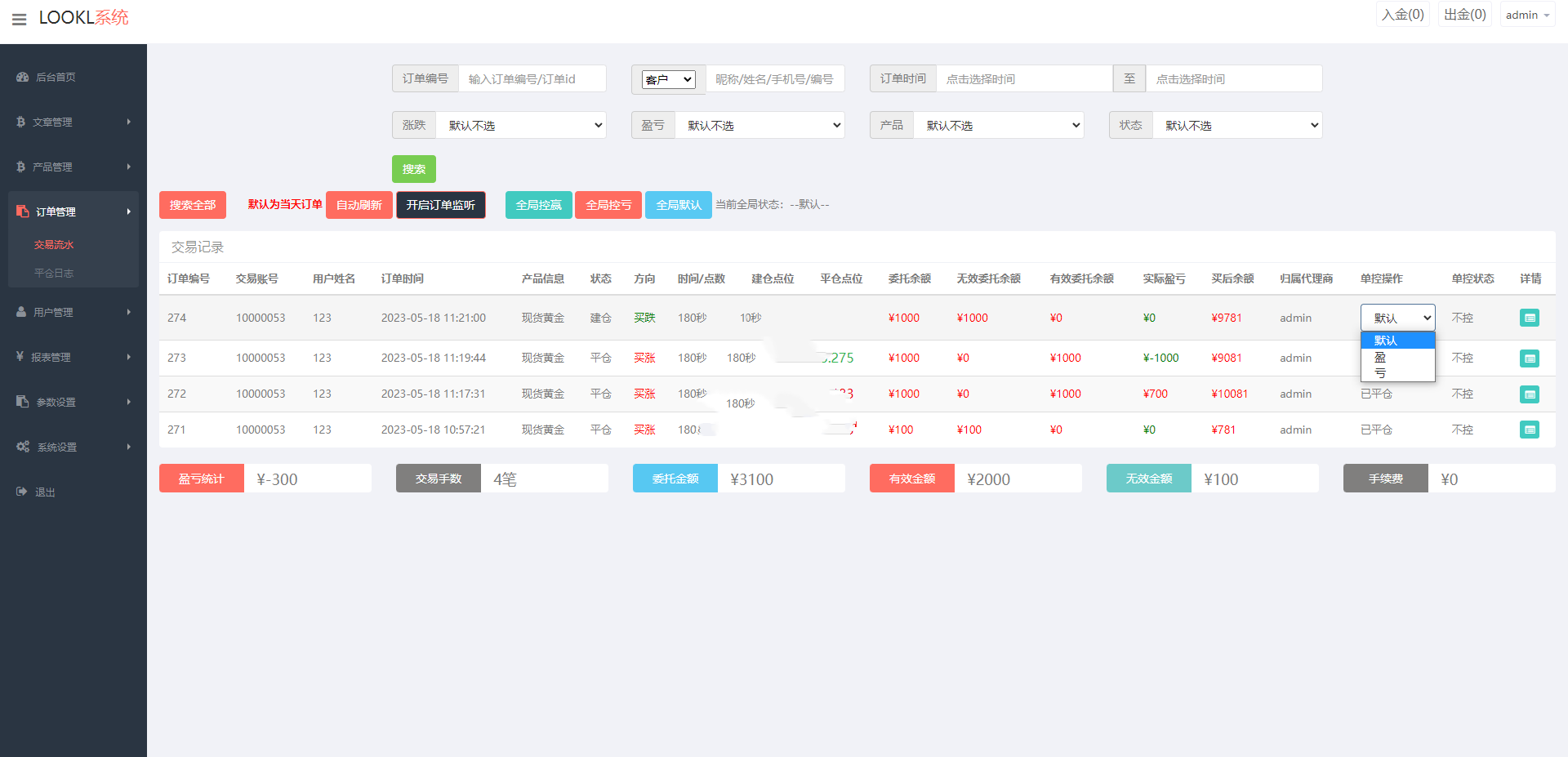Open details icon for order 274
Viewport: 1568px width, 757px height.
(x=1529, y=318)
